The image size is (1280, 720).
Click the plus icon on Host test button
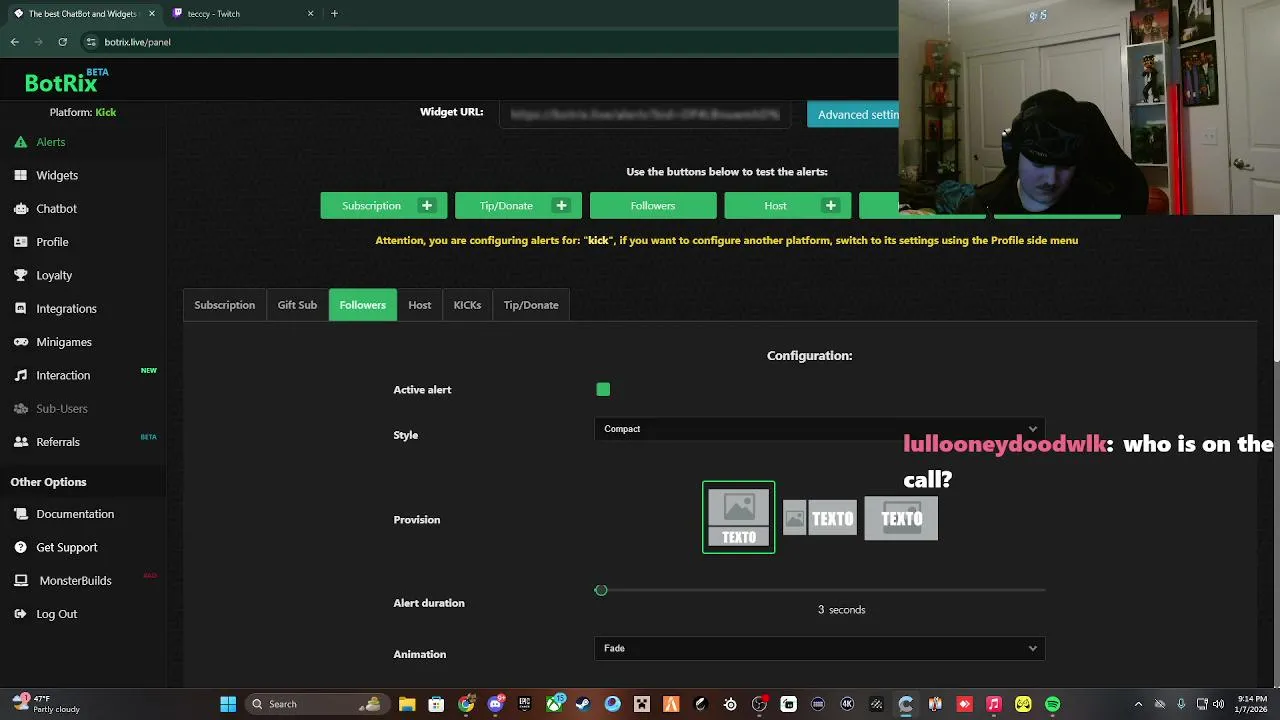click(830, 205)
